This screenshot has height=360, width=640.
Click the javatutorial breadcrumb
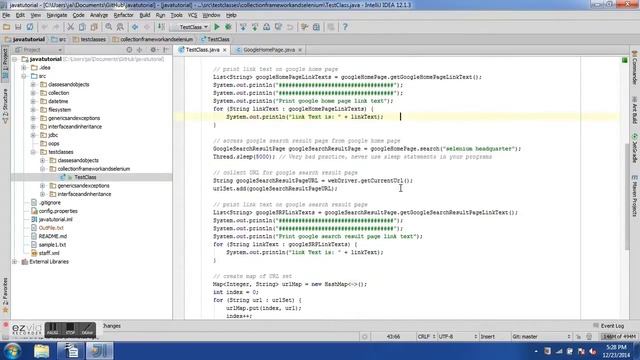click(25, 40)
